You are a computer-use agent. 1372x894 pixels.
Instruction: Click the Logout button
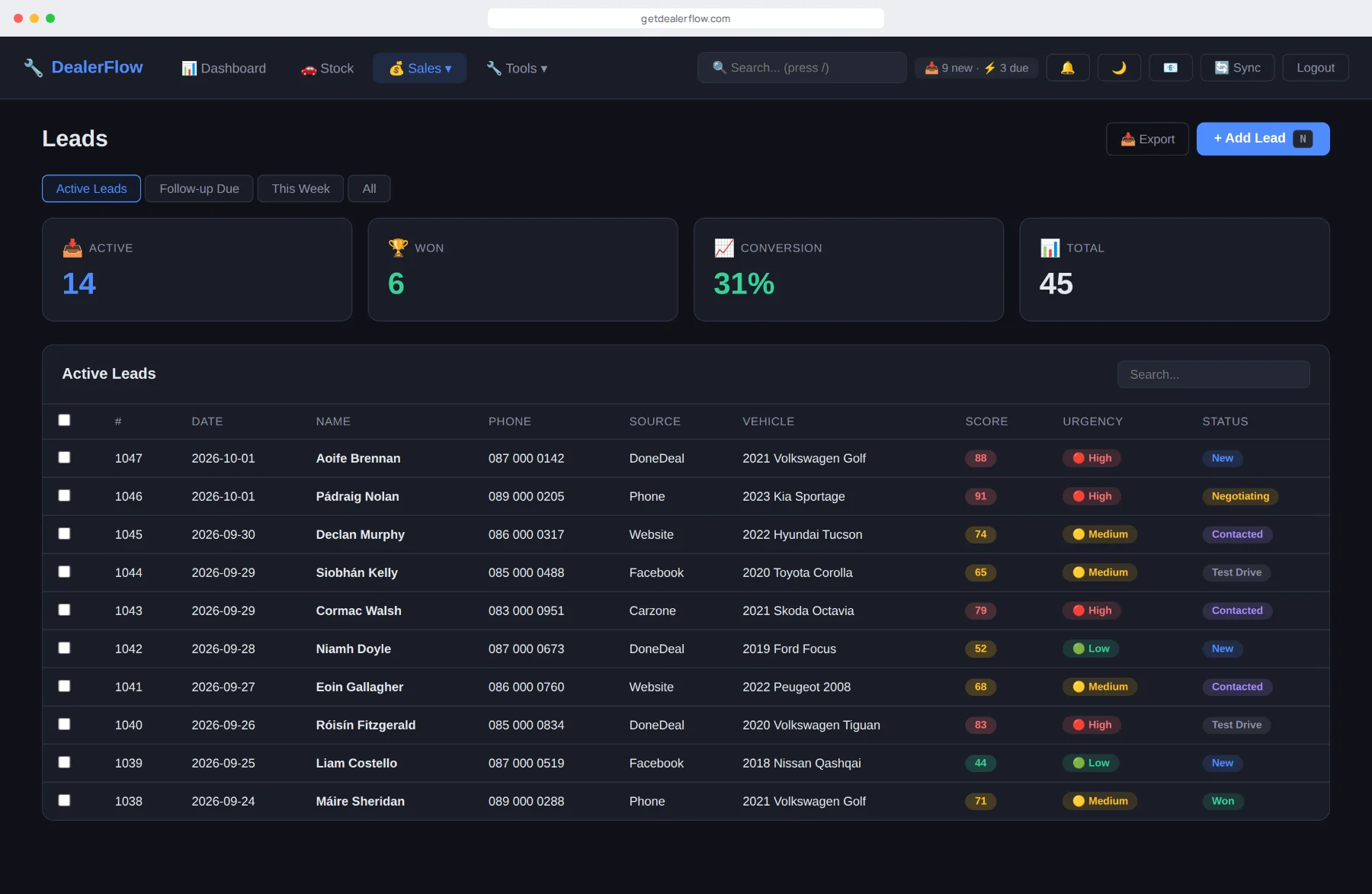pos(1316,68)
